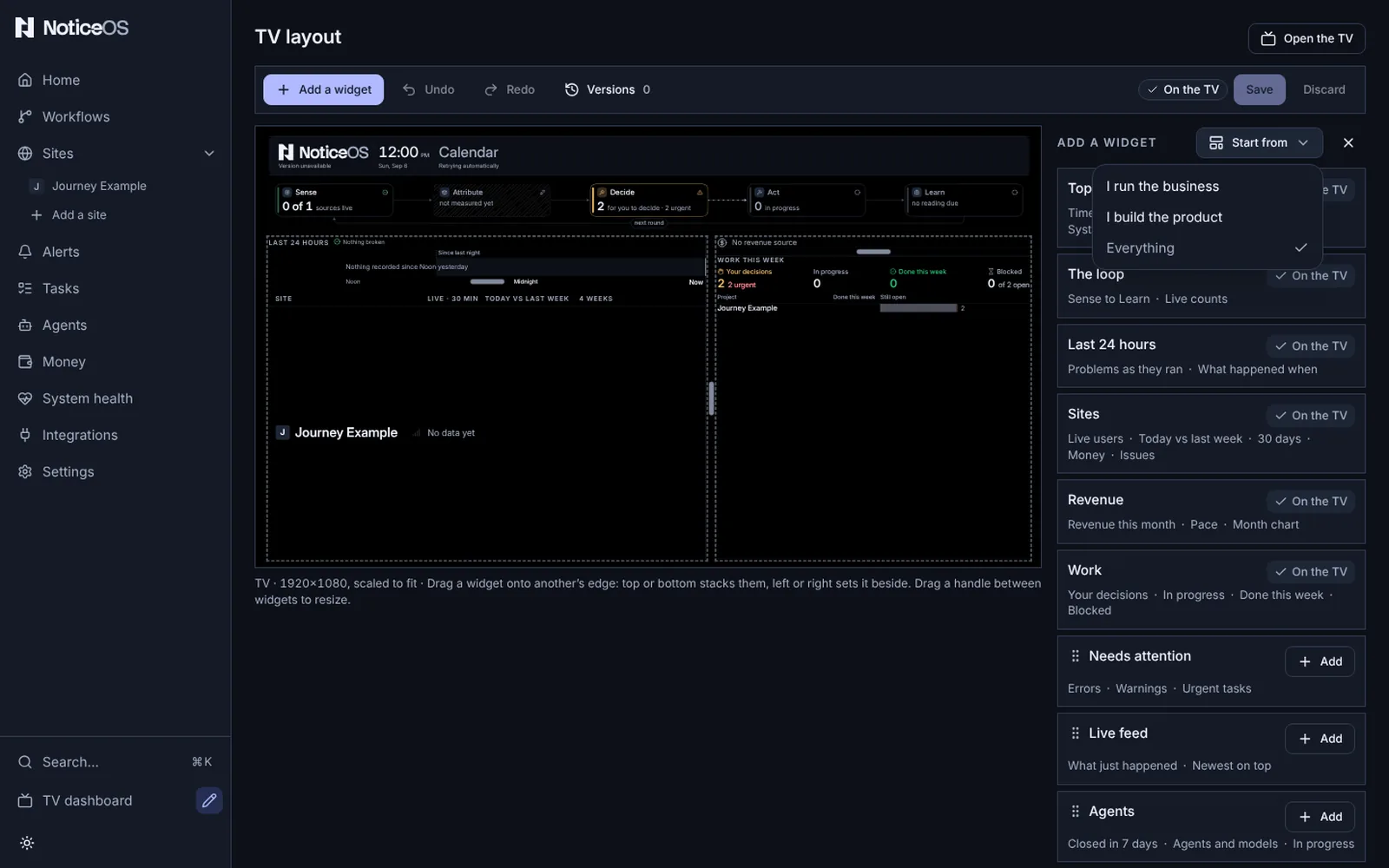Open Workflows via its branch icon
Image resolution: width=1389 pixels, height=868 pixels.
25,116
